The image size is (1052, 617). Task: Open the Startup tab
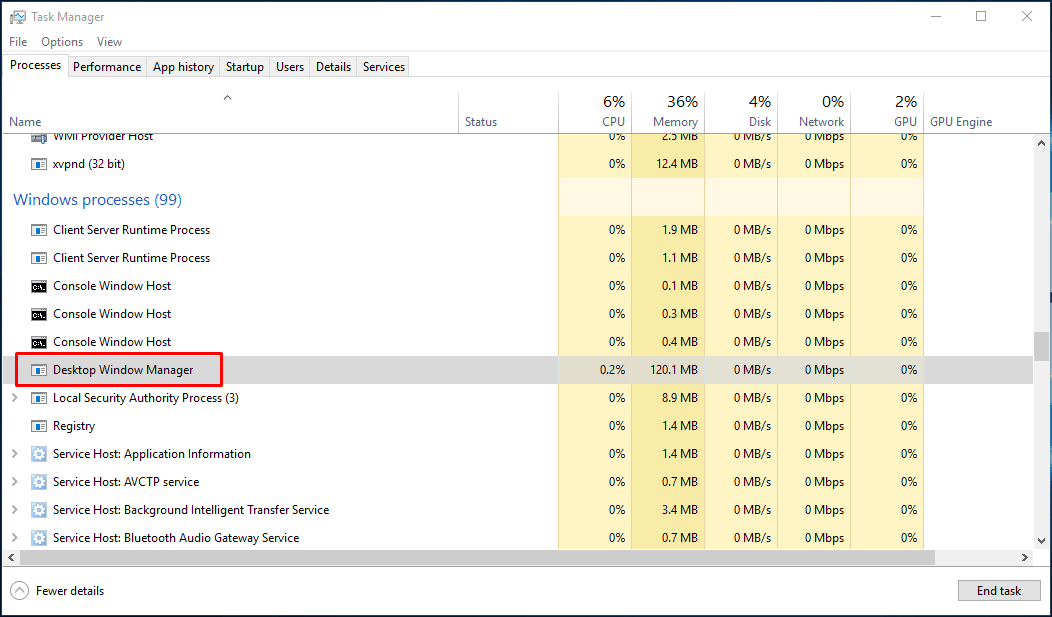[244, 67]
